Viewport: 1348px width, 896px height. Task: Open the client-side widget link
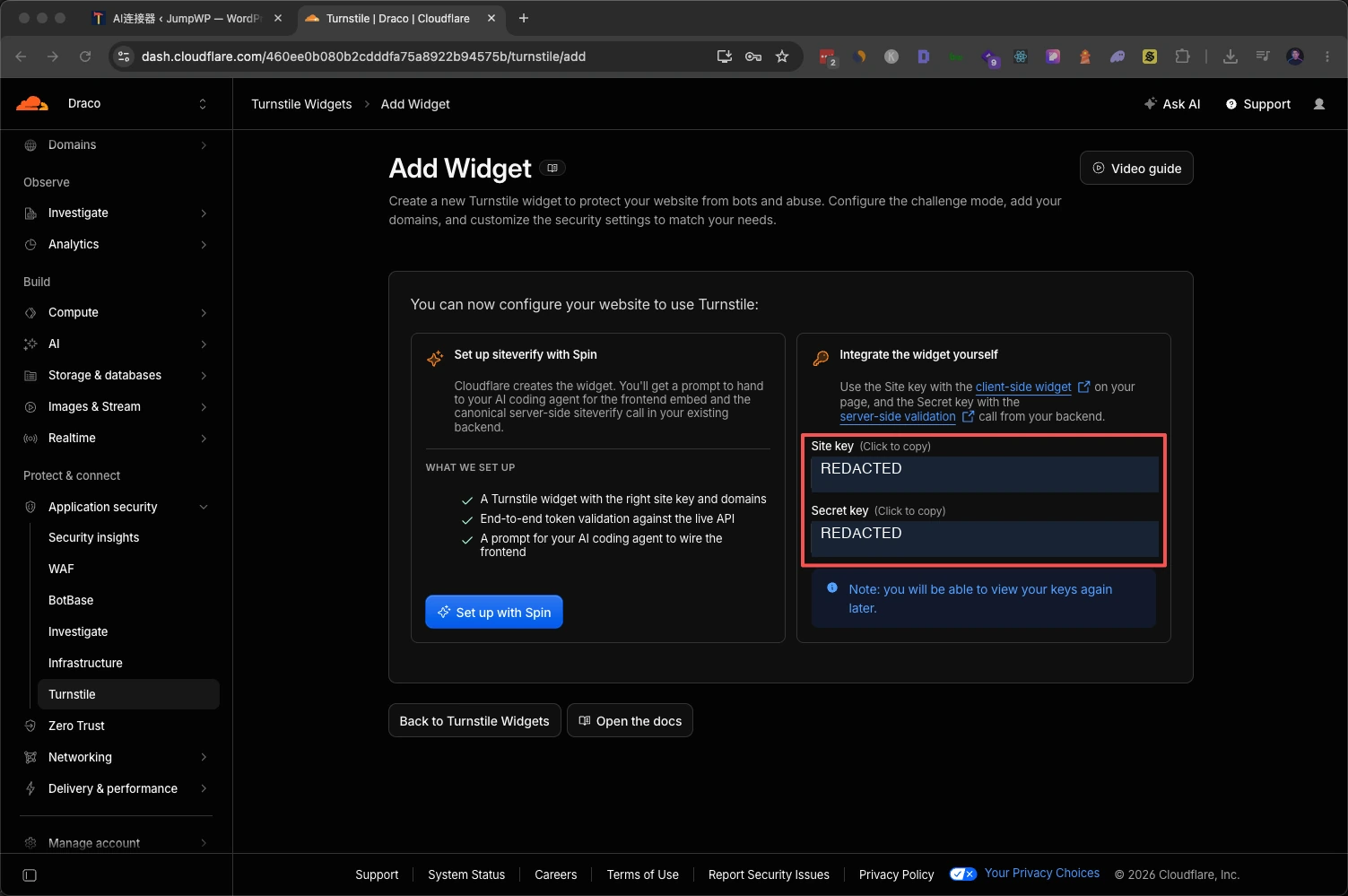pyautogui.click(x=1023, y=387)
